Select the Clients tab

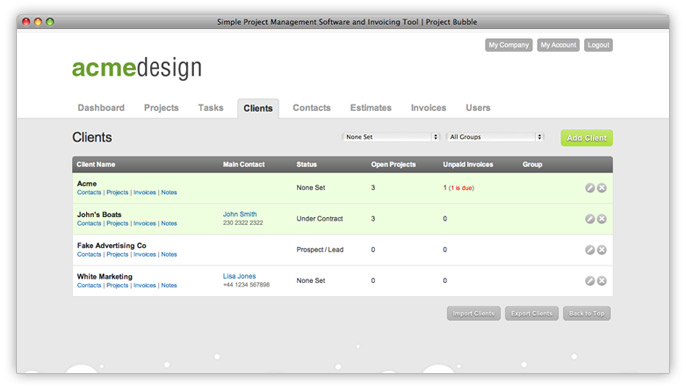258,108
